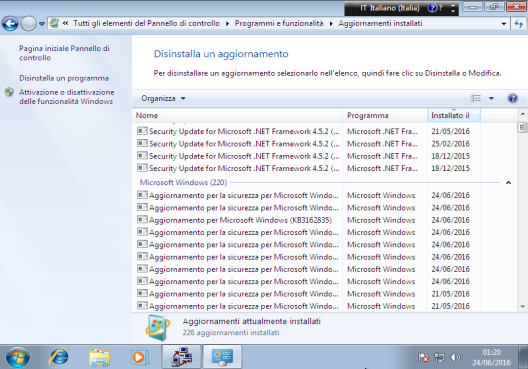Open the Organizza menu
528x369 pixels.
point(163,98)
